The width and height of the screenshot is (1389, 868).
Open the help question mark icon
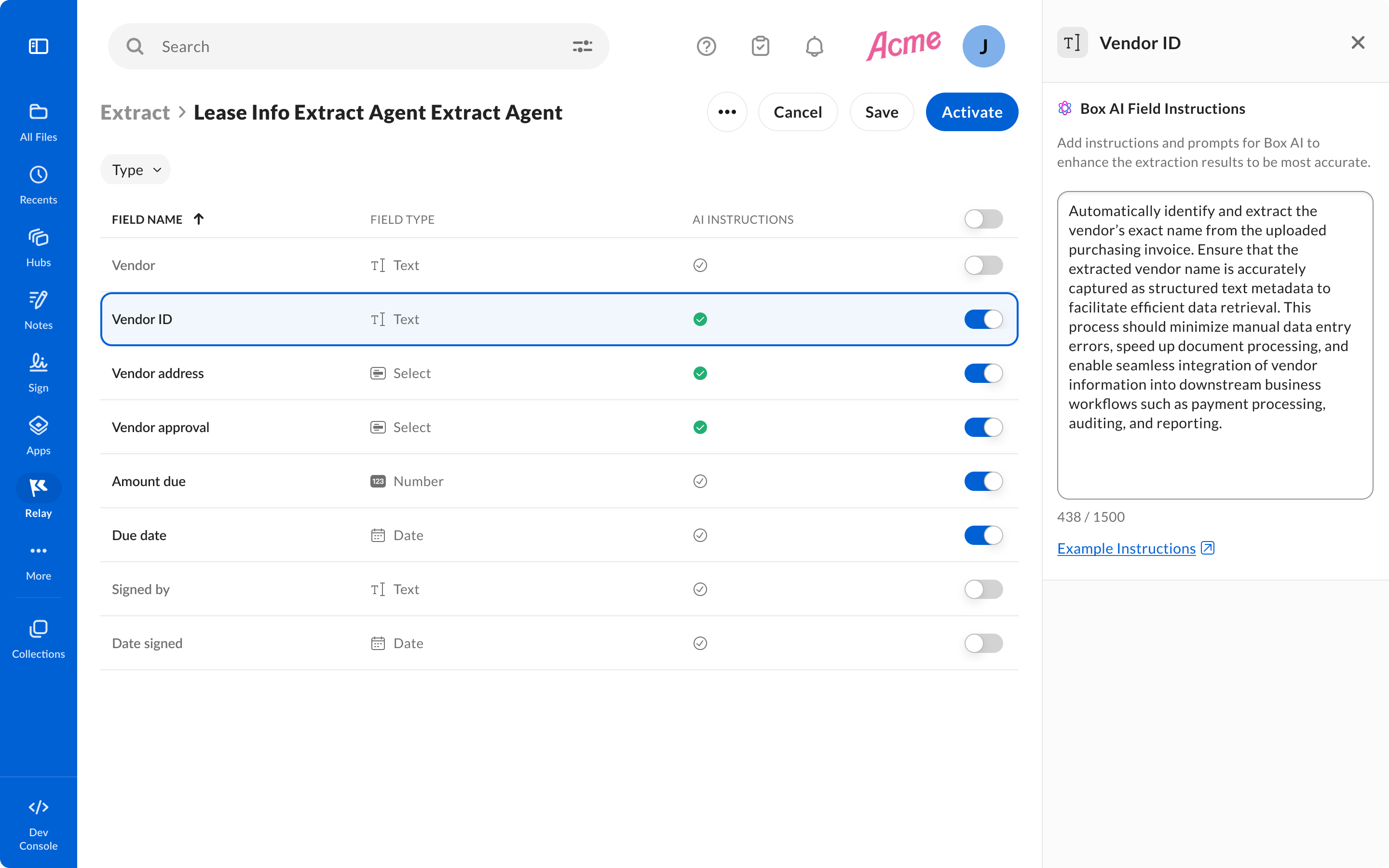tap(706, 46)
